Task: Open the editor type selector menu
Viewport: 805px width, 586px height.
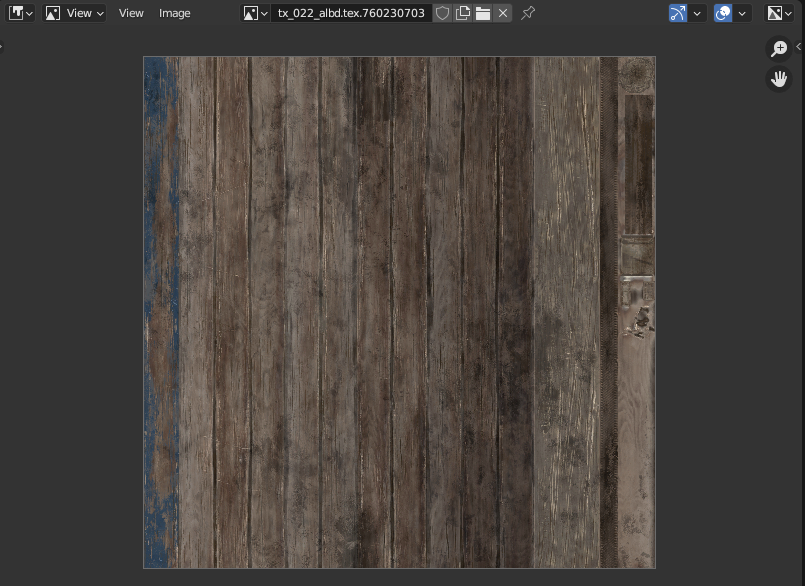Action: click(21, 13)
